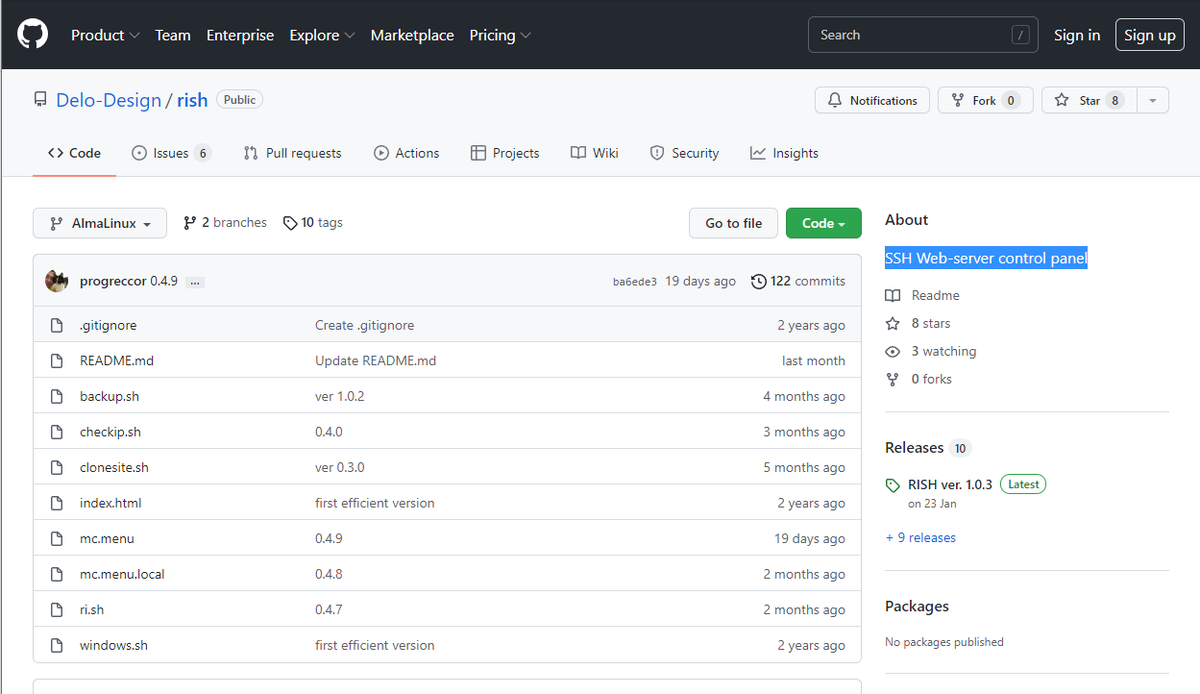1200x694 pixels.
Task: Open the ba6ede3 commit hash link
Action: pyautogui.click(x=635, y=282)
